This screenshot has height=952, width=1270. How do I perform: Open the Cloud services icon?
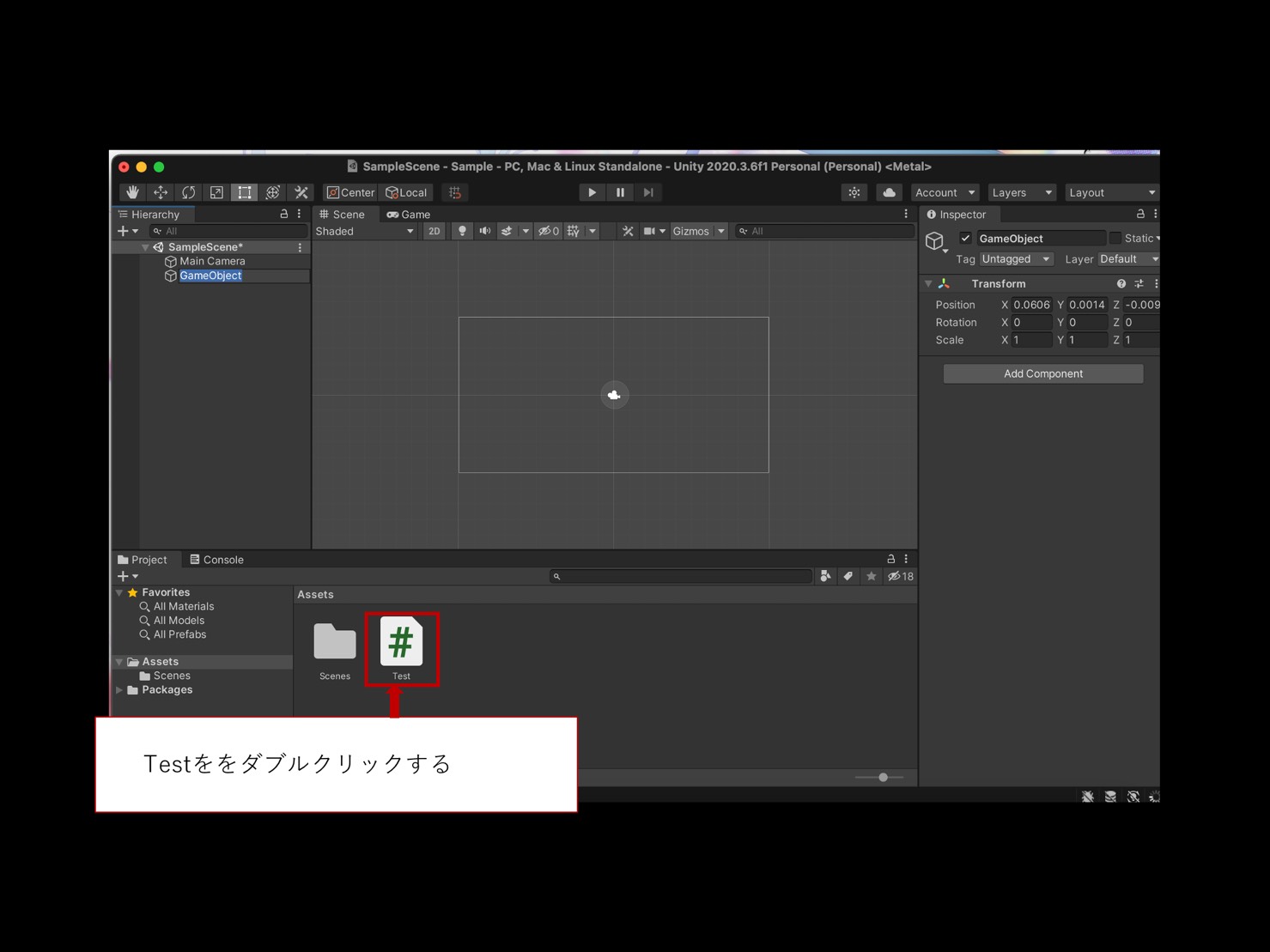click(890, 192)
